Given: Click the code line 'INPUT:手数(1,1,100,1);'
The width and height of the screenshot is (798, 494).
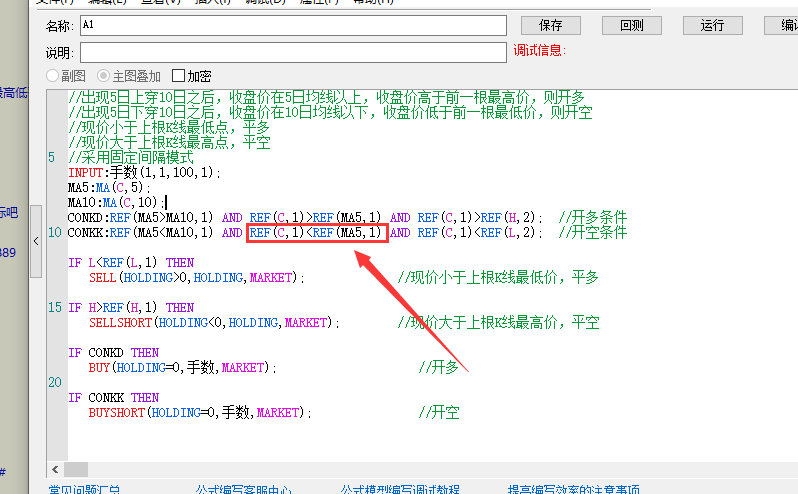Looking at the screenshot, I should click(145, 172).
